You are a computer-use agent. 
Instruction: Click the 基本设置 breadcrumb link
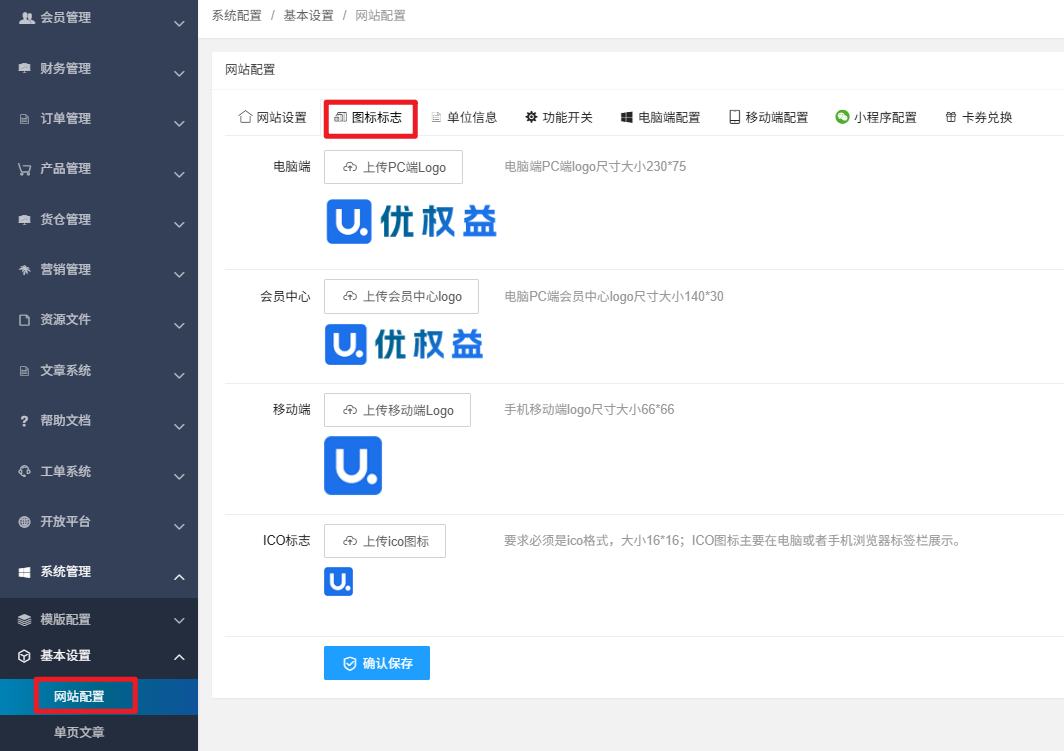(x=308, y=16)
